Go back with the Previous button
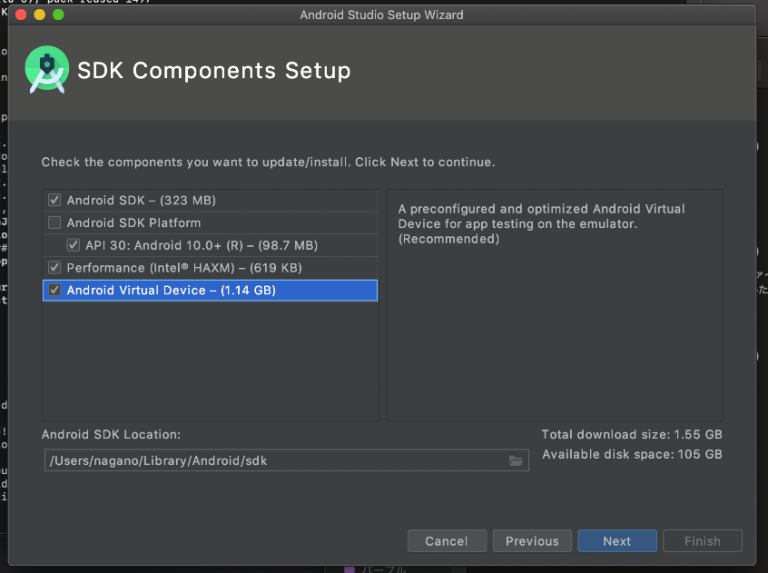This screenshot has height=573, width=768. point(532,541)
